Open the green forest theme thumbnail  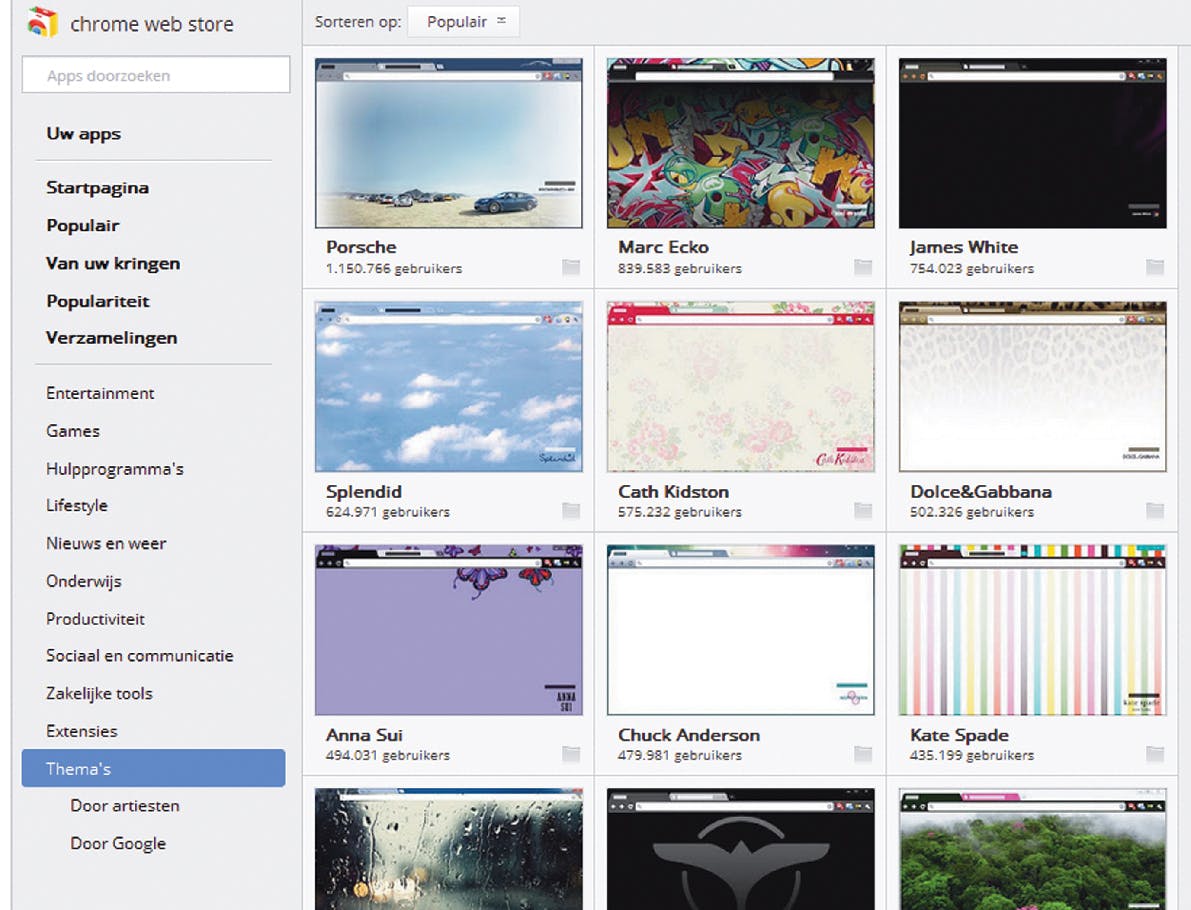1032,848
